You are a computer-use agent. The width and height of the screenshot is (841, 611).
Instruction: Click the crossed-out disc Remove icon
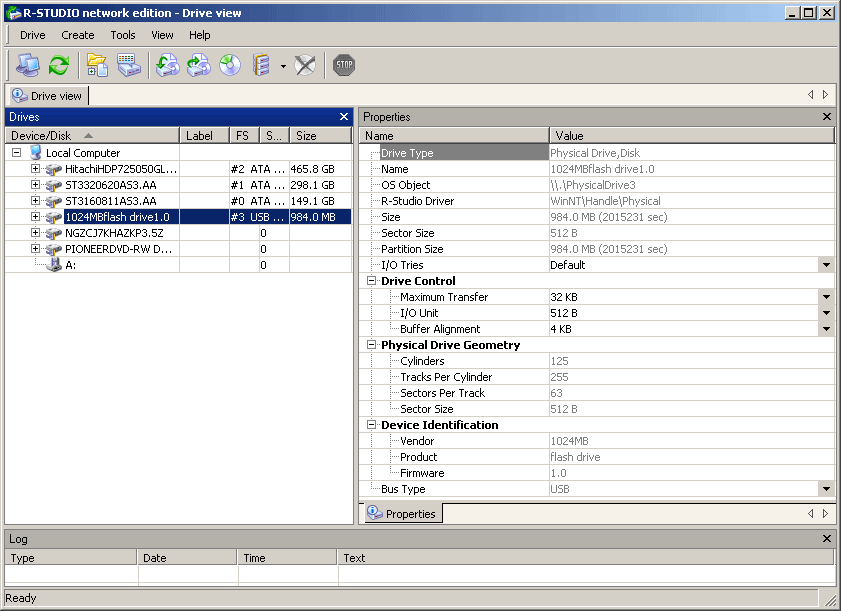coord(305,65)
